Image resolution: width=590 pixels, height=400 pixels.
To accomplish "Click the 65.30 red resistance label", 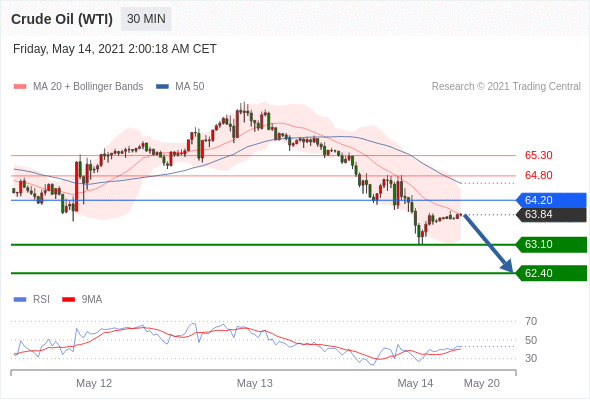I will coord(538,155).
